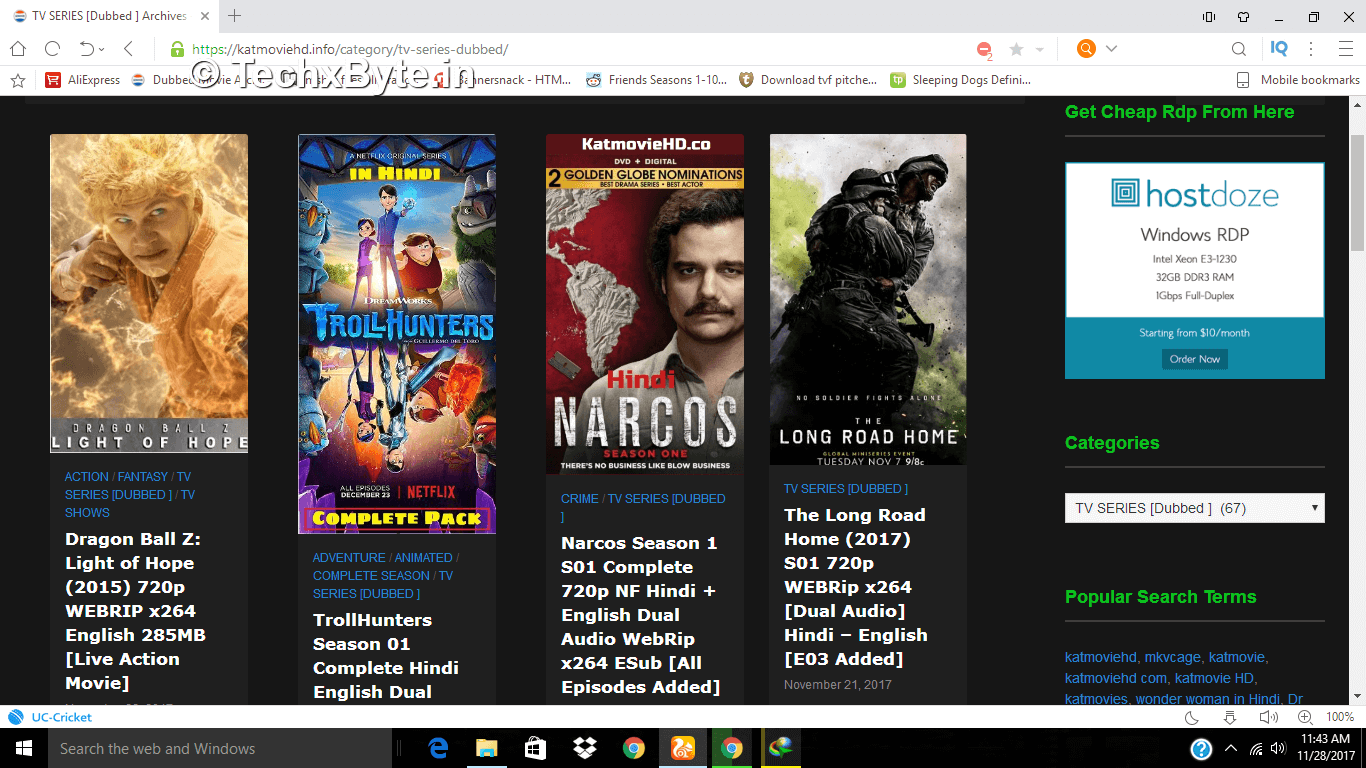Open the Dragon Ball Z poster thumbnail
Screen dimensions: 1366x768
149,293
